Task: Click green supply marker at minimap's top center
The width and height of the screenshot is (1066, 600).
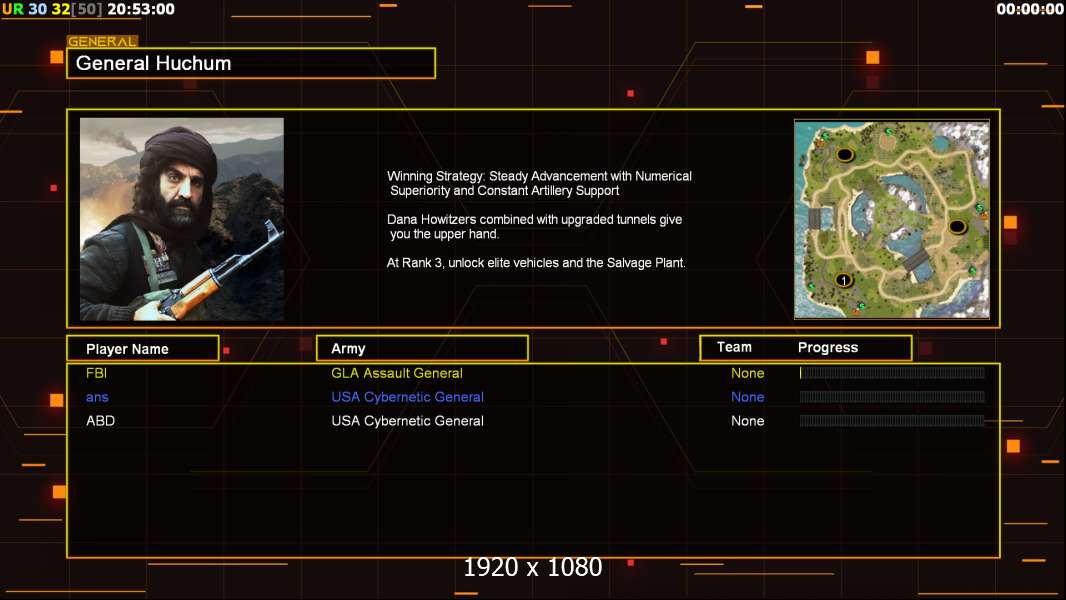Action: [x=889, y=131]
